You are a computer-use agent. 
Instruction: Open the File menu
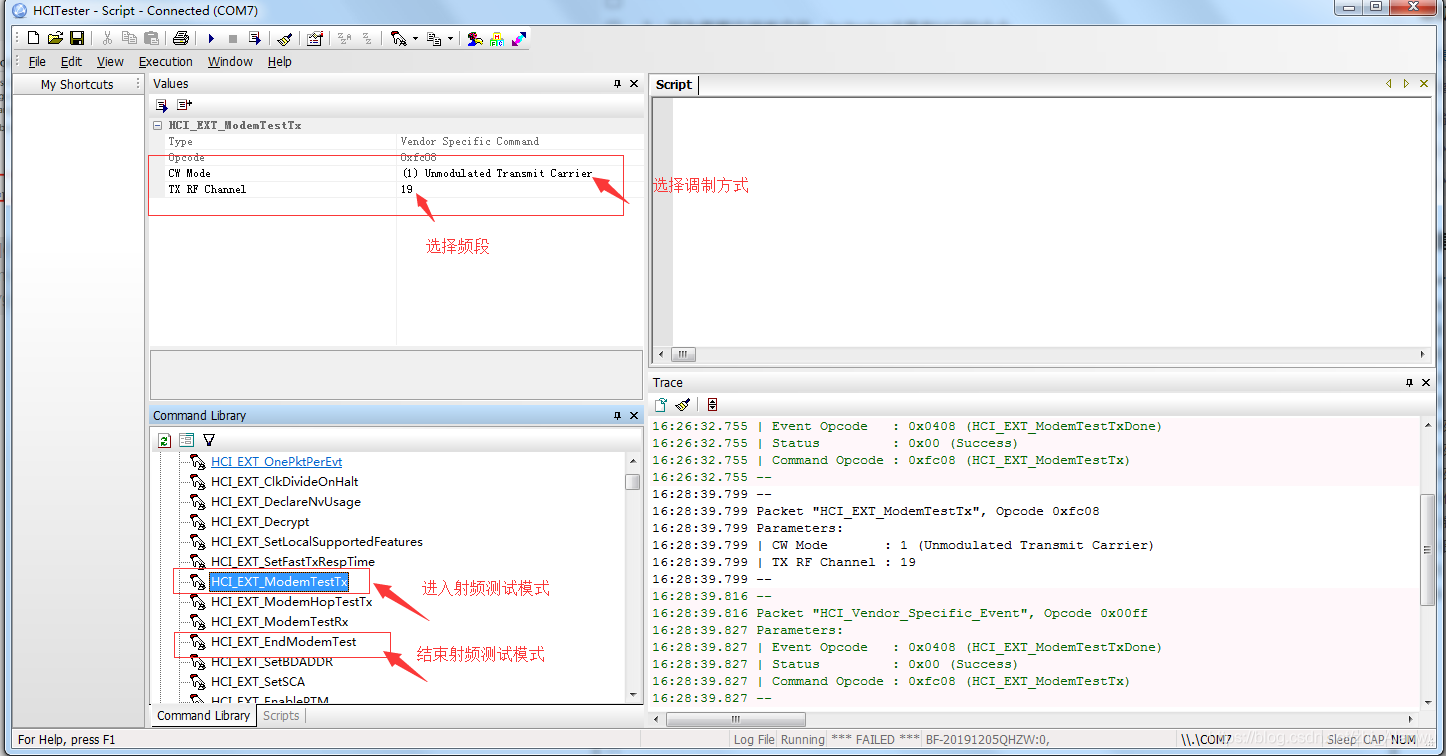point(37,62)
